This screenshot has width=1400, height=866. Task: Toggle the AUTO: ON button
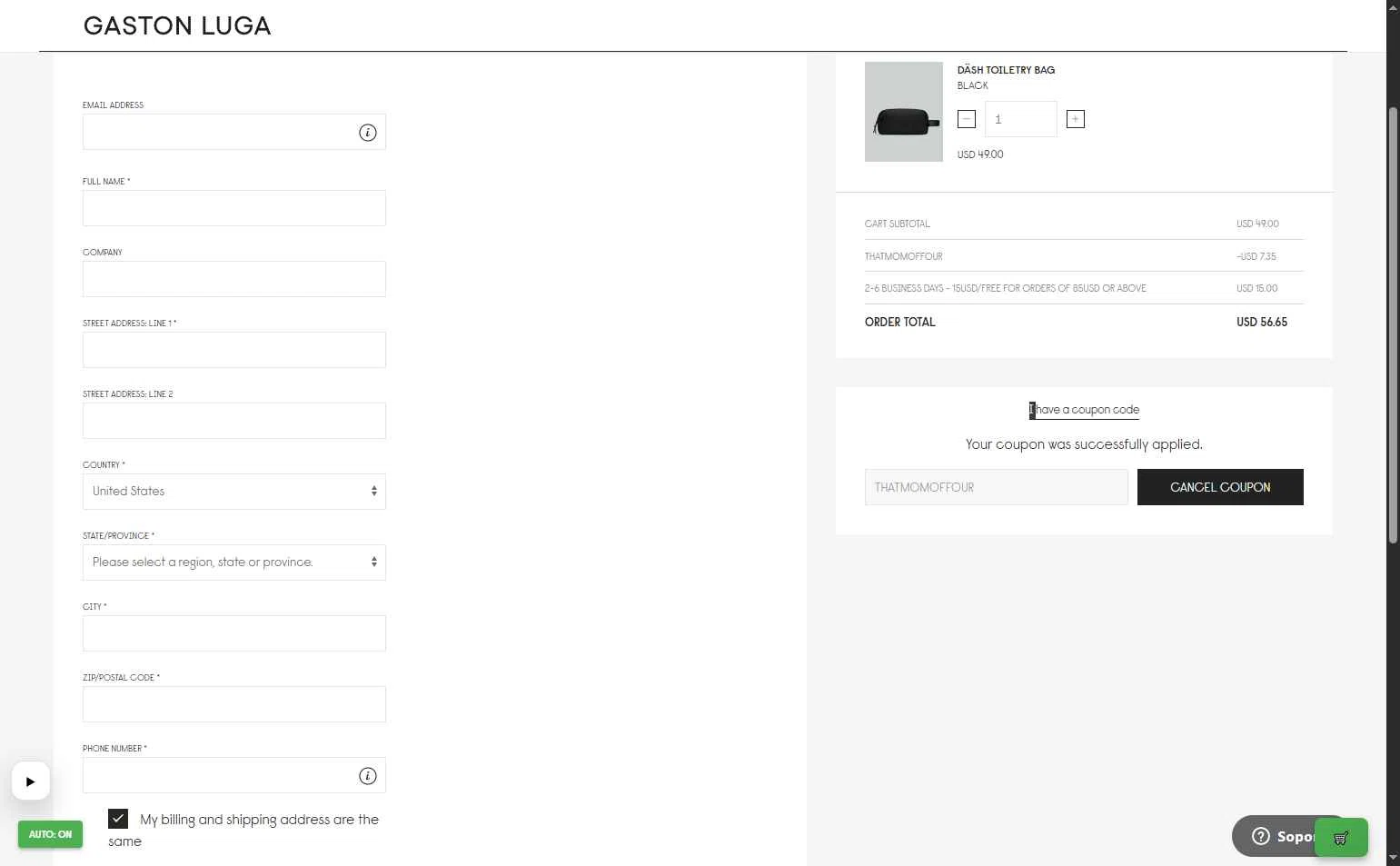click(x=50, y=834)
